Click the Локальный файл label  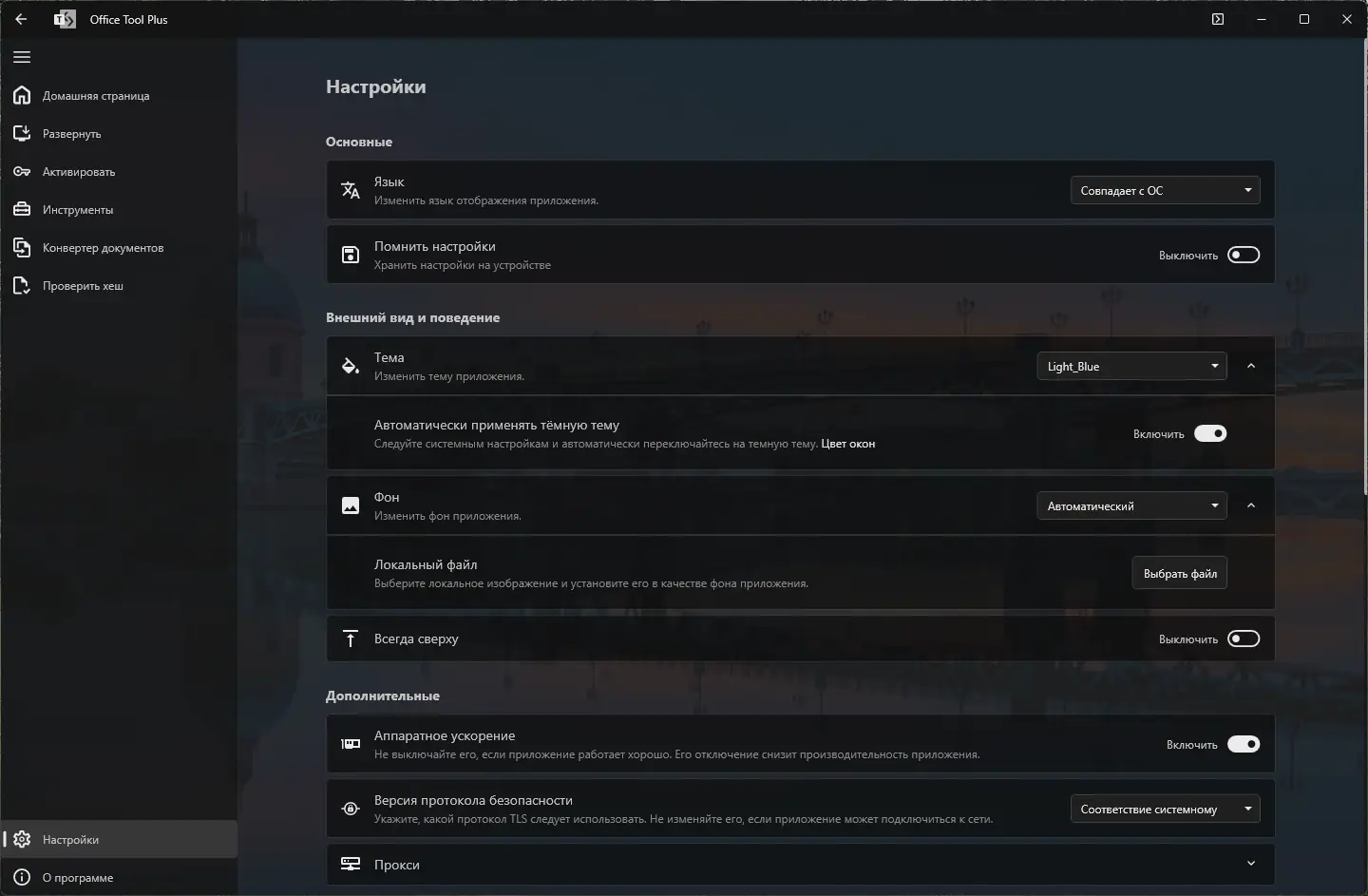pos(426,564)
